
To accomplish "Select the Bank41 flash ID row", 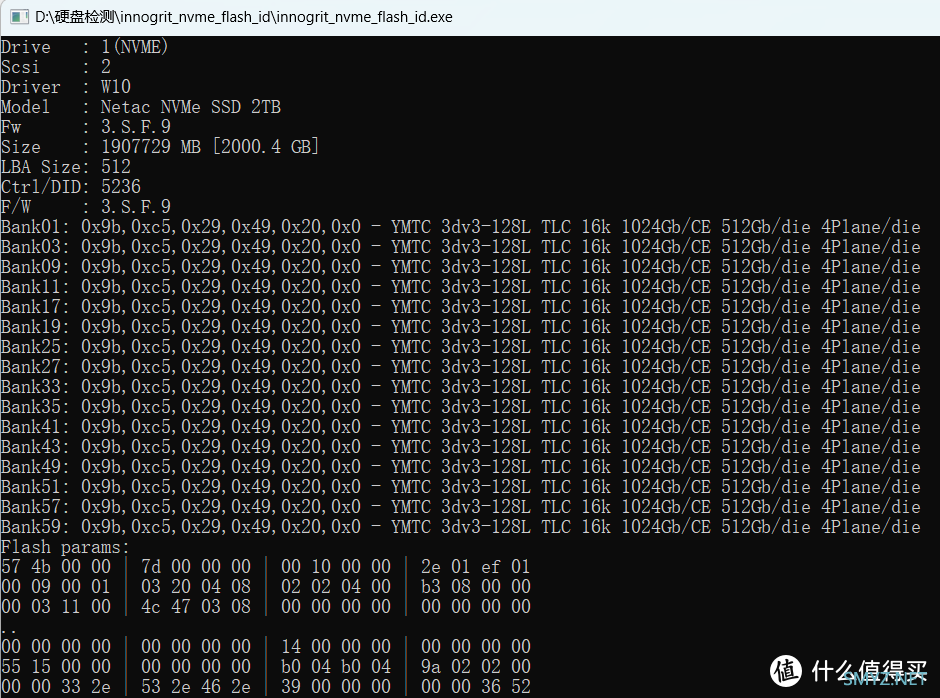I will (460, 426).
